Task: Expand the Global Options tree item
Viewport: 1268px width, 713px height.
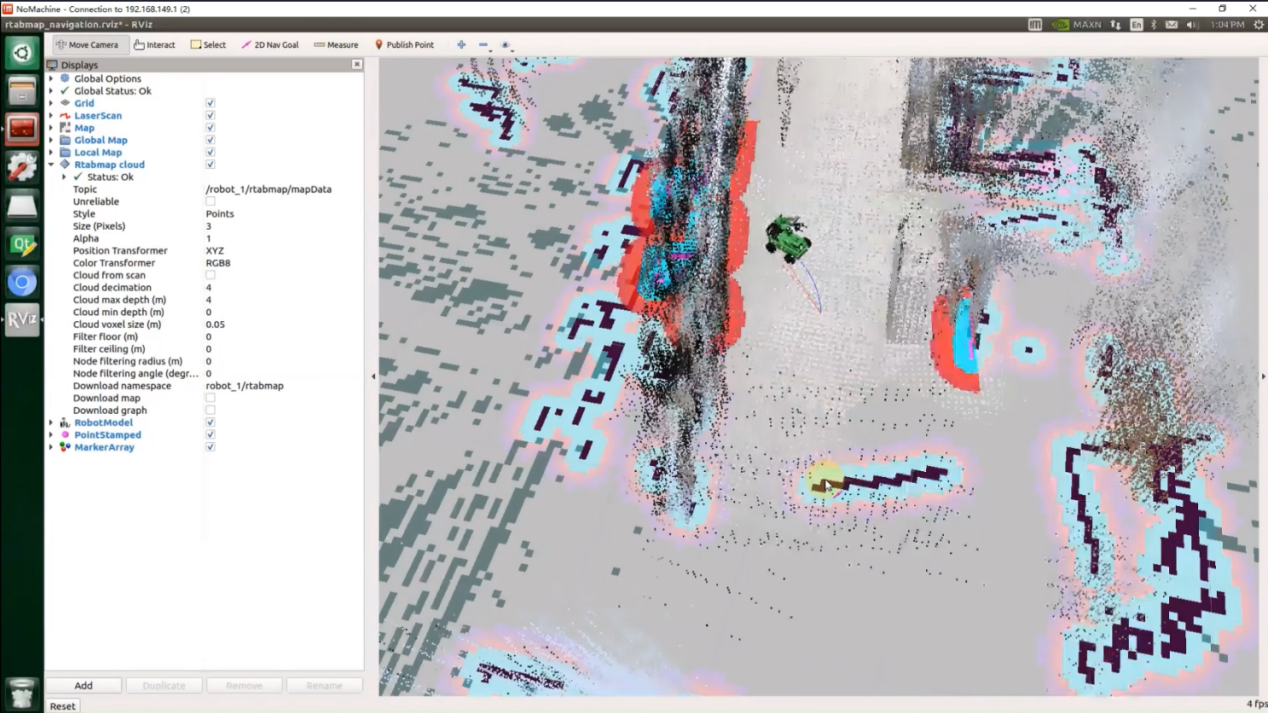Action: (51, 78)
